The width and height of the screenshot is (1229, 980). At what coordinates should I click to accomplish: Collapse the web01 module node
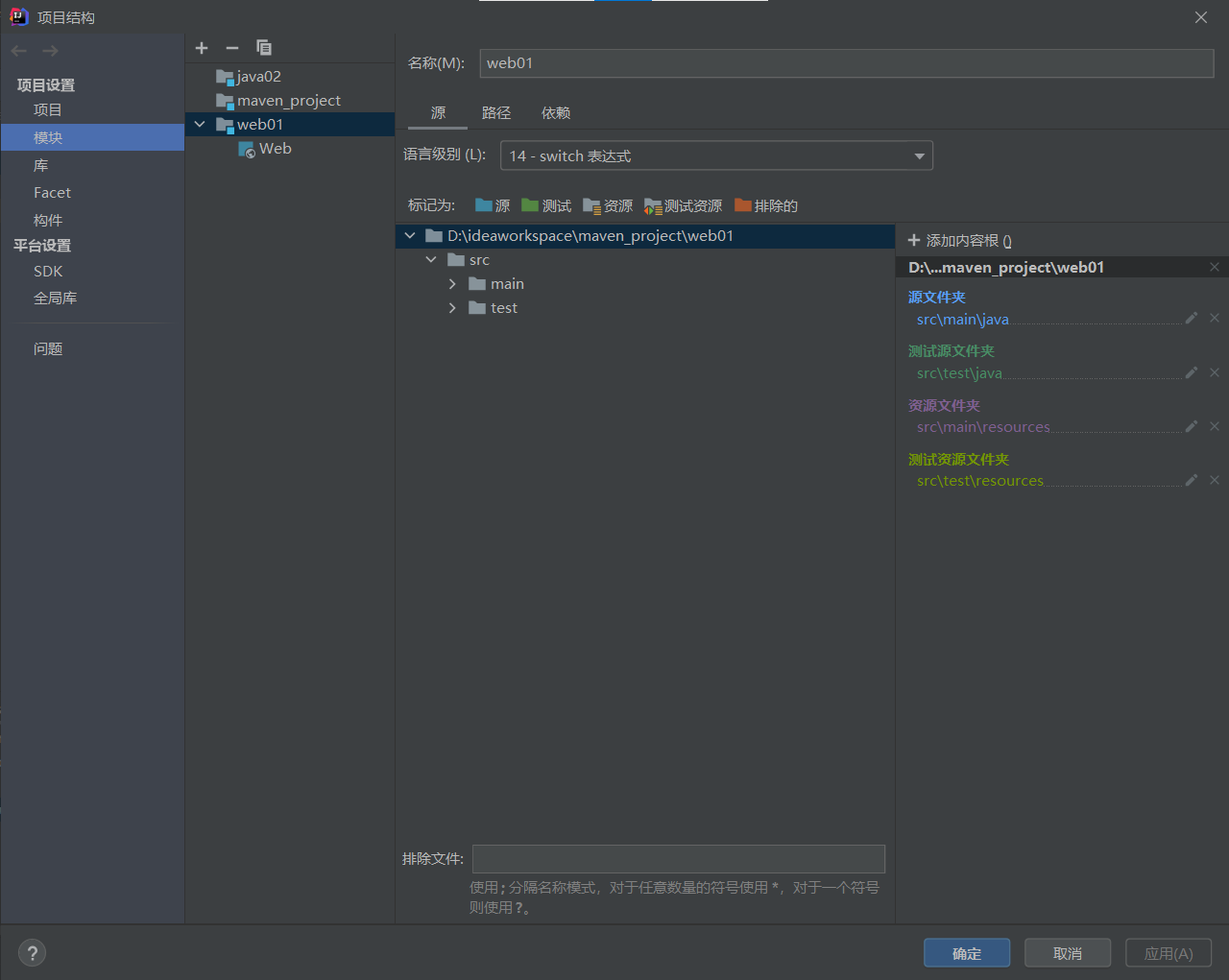pyautogui.click(x=200, y=125)
